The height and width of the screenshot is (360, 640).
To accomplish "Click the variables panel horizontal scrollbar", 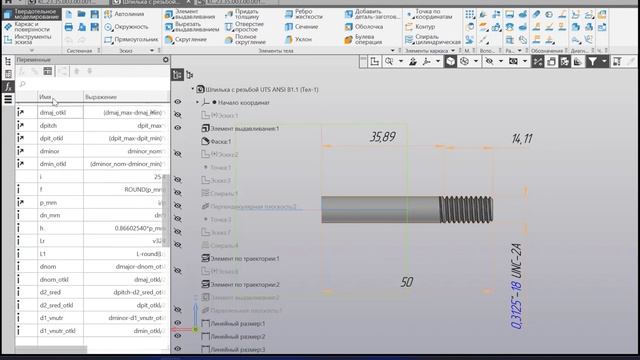I will [x=51, y=349].
